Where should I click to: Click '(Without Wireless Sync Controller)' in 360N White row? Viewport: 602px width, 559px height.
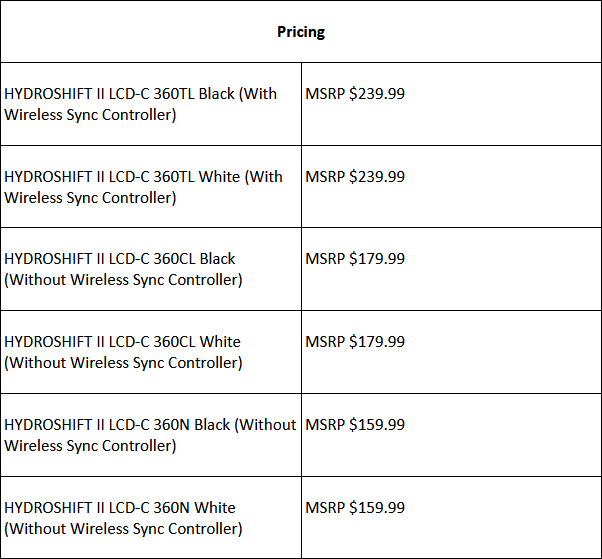tap(123, 529)
